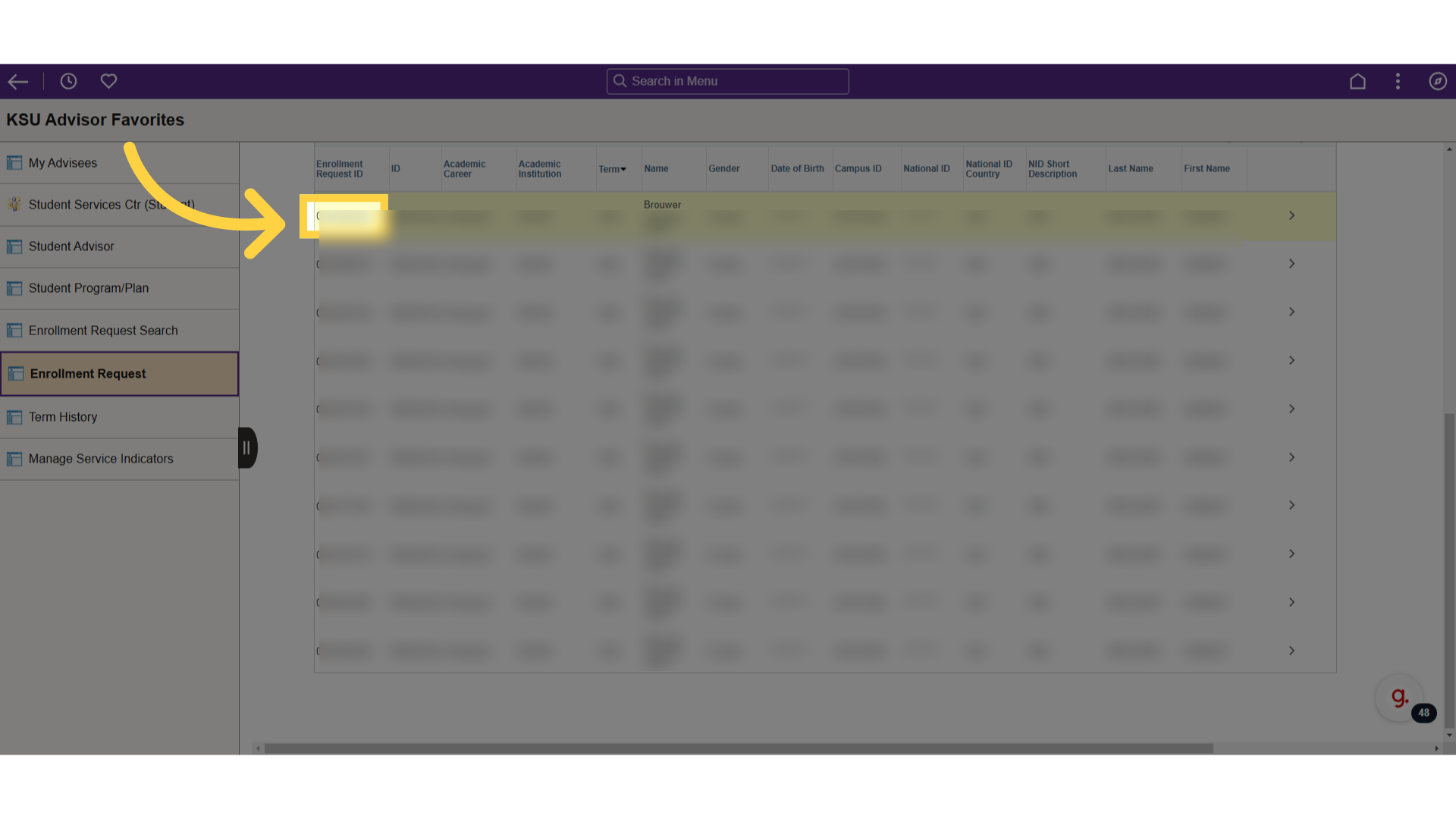Open Term History sidebar item

point(119,417)
